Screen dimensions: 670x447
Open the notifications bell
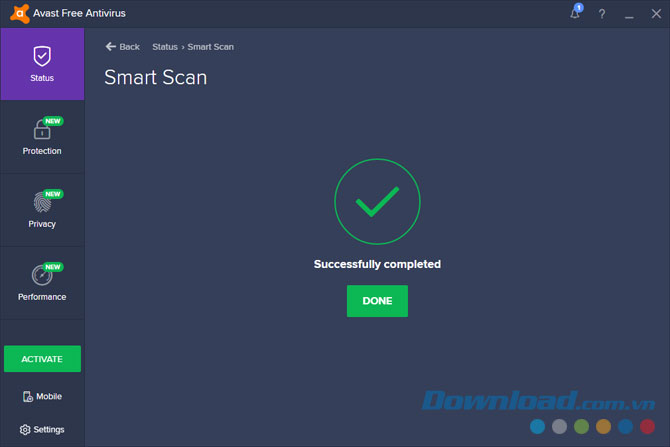[x=576, y=12]
